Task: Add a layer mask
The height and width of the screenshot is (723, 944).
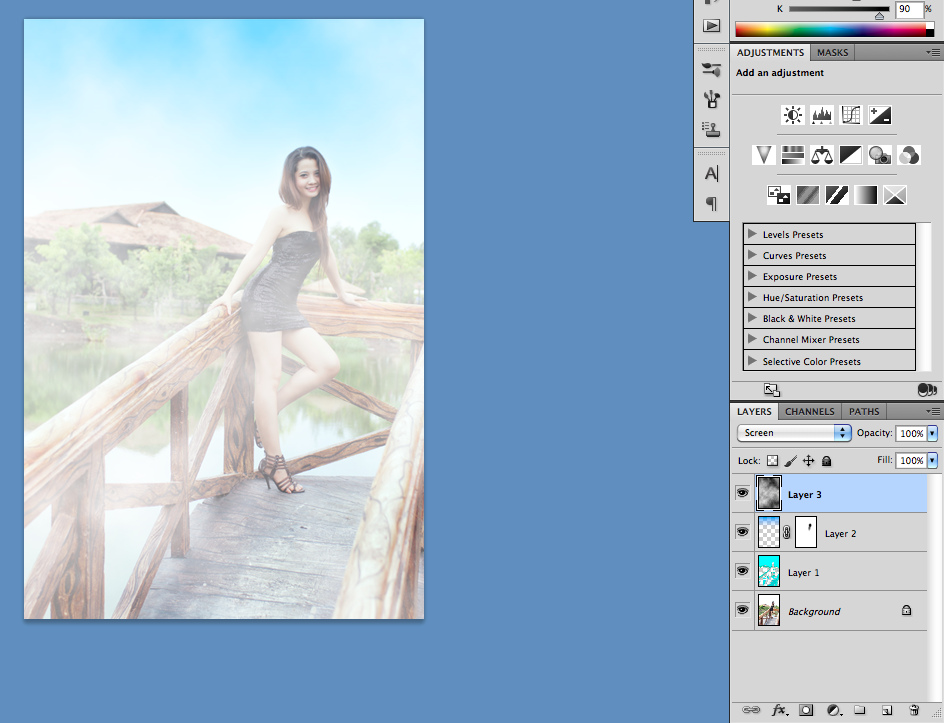Action: point(806,710)
